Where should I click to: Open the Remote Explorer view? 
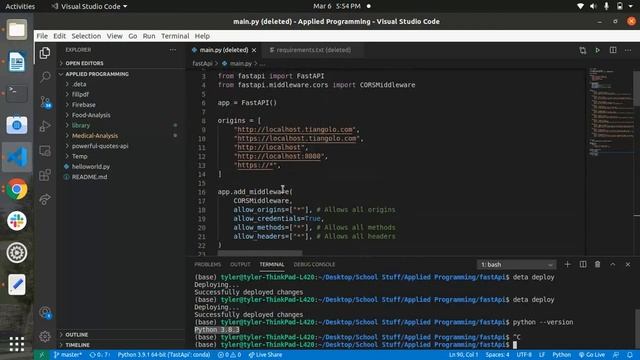[45, 151]
